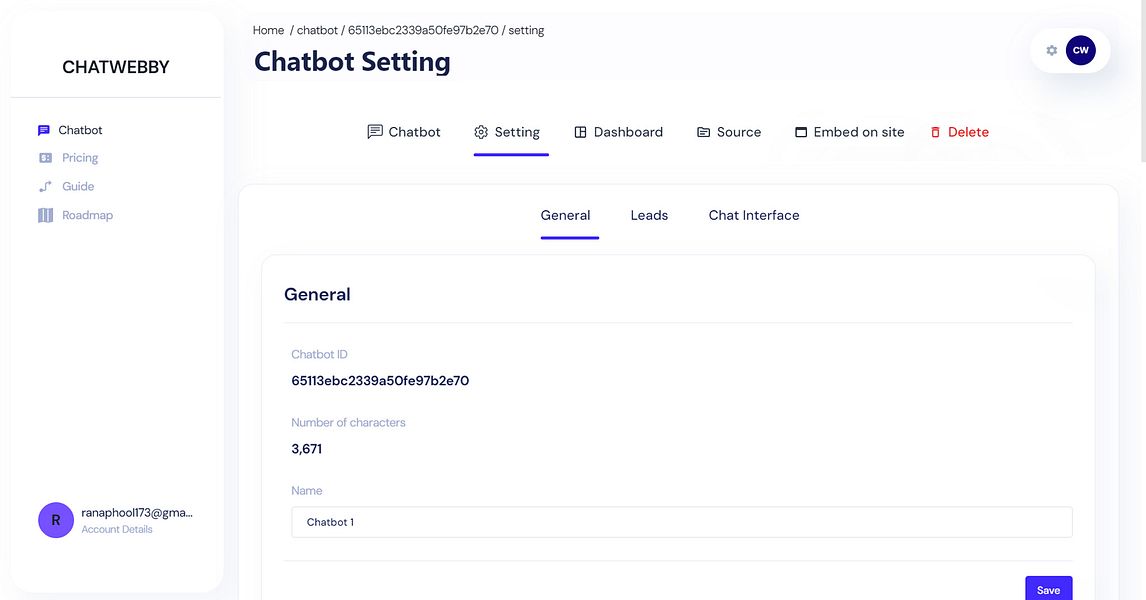Click the chat bubble icon beside Chatbot

point(375,132)
